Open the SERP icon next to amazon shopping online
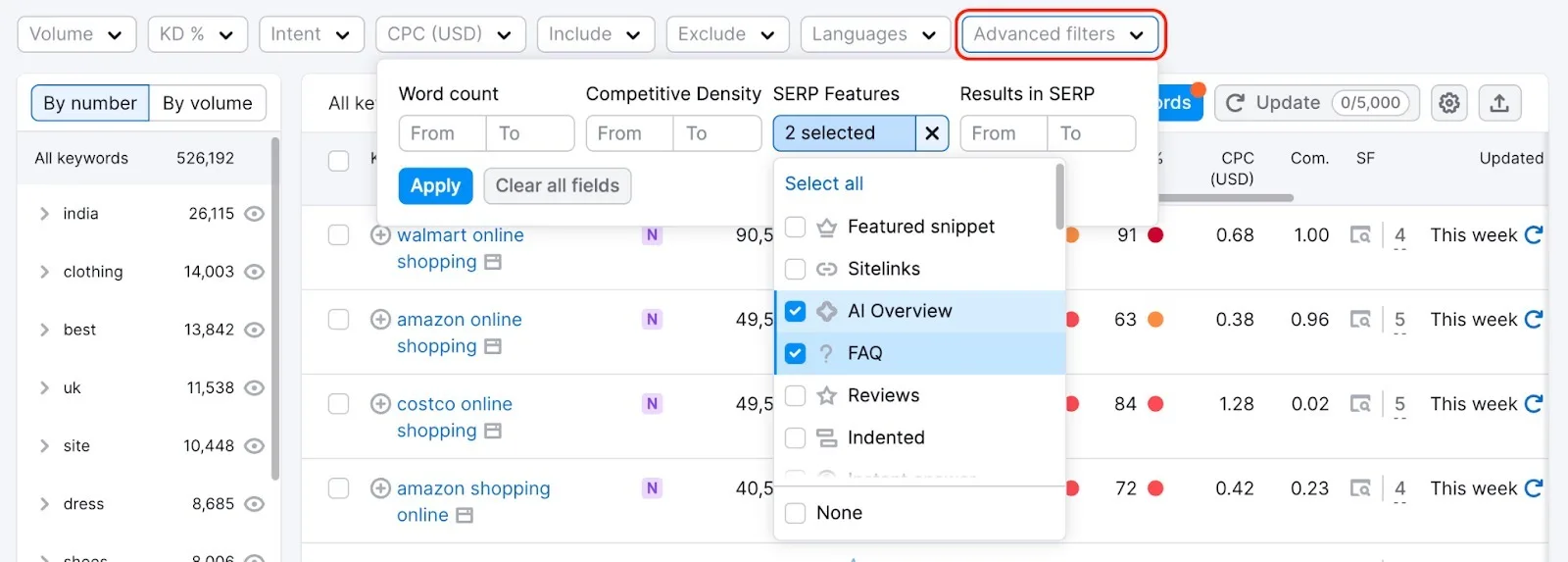Viewport: 1568px width, 562px height. 465,515
